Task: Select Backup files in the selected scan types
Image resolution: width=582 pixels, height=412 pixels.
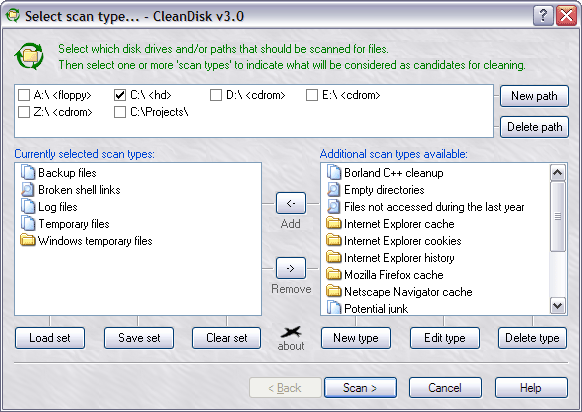Action: (67, 173)
